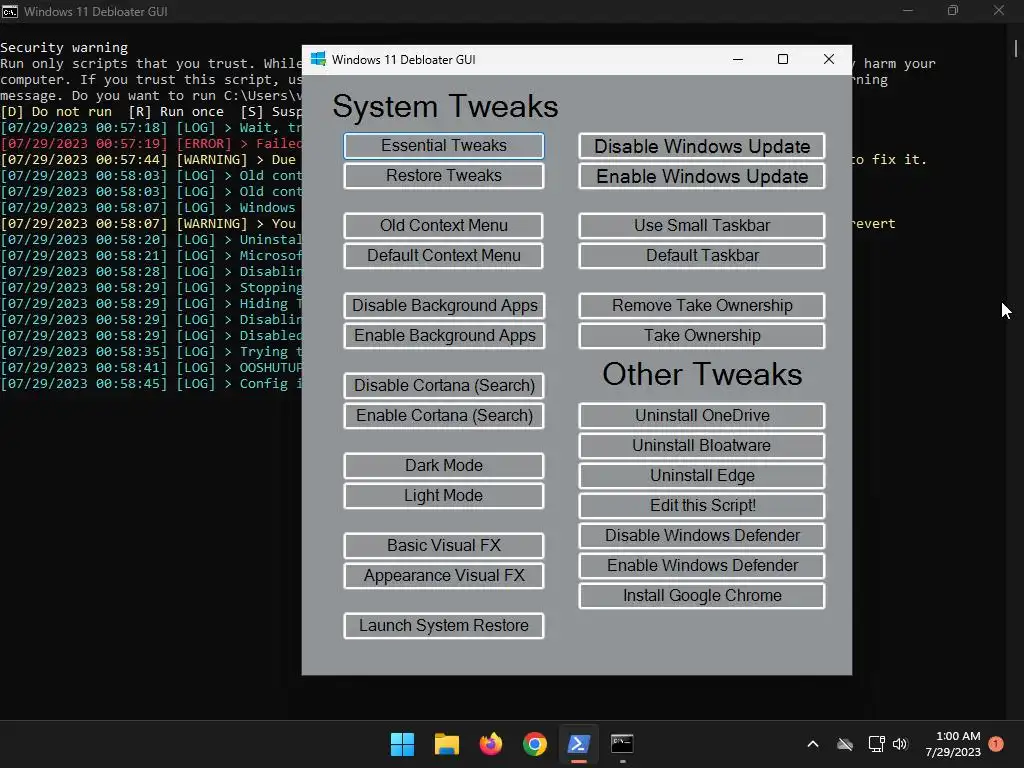The height and width of the screenshot is (768, 1024).
Task: Open network status tray icon
Action: 876,744
